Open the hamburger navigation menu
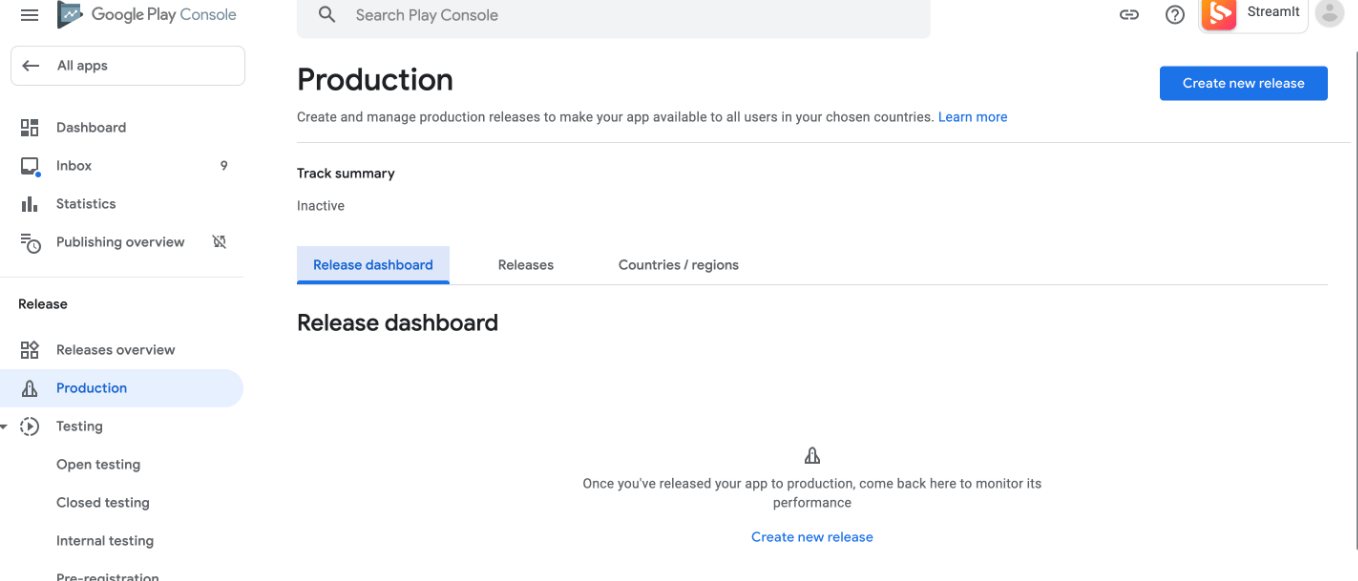 [x=29, y=15]
